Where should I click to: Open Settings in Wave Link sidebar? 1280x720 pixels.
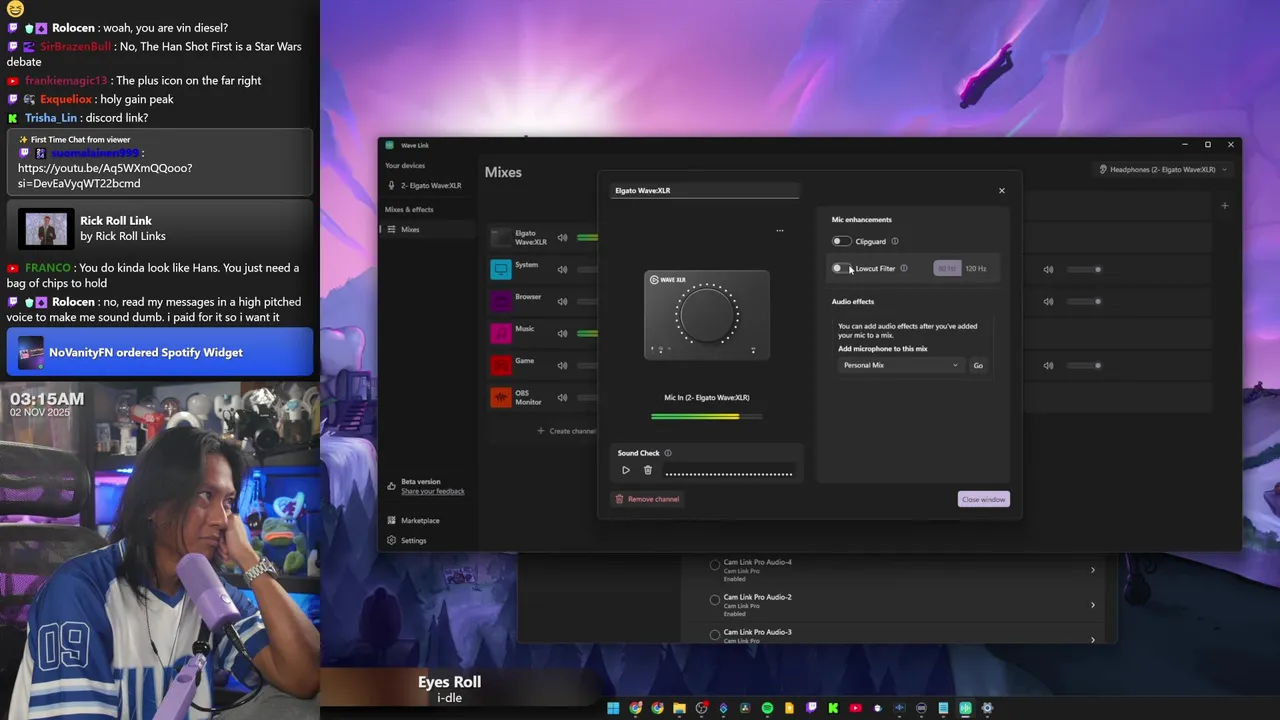point(407,541)
